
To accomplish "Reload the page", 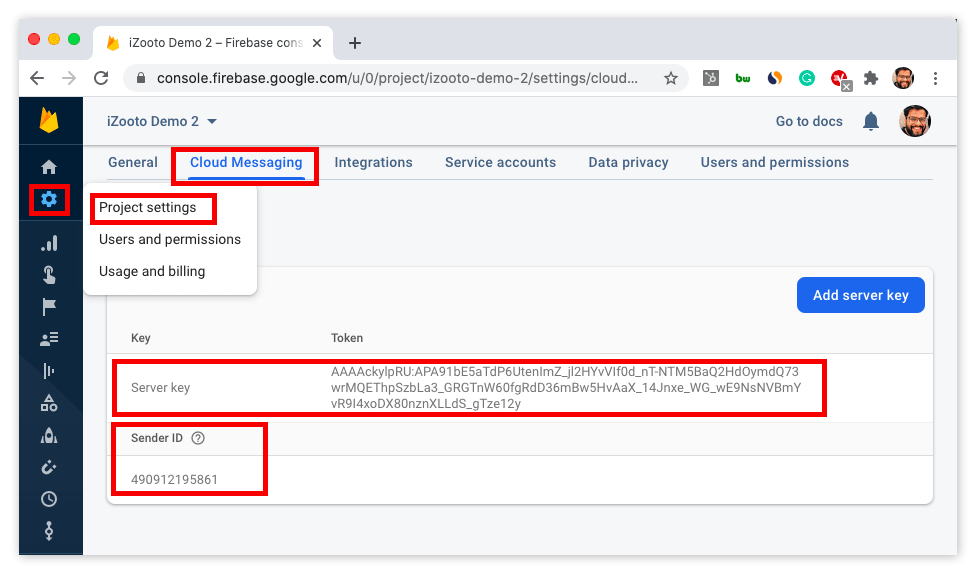I will pyautogui.click(x=101, y=78).
